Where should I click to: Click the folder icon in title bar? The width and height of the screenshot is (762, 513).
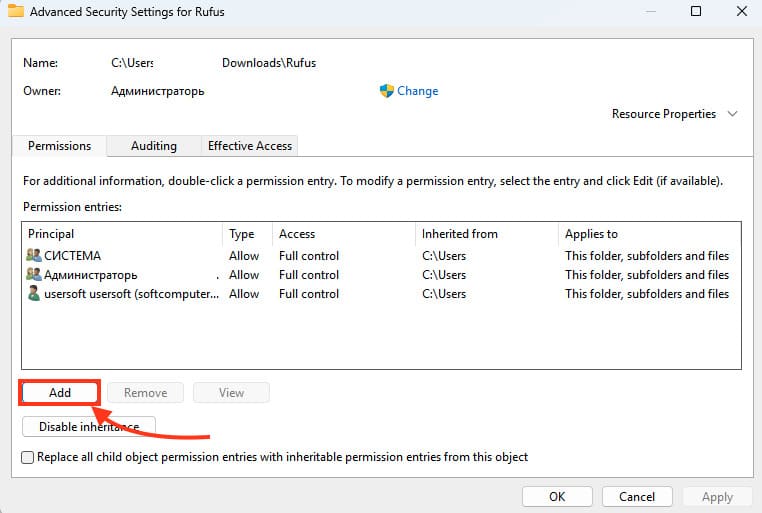(16, 12)
